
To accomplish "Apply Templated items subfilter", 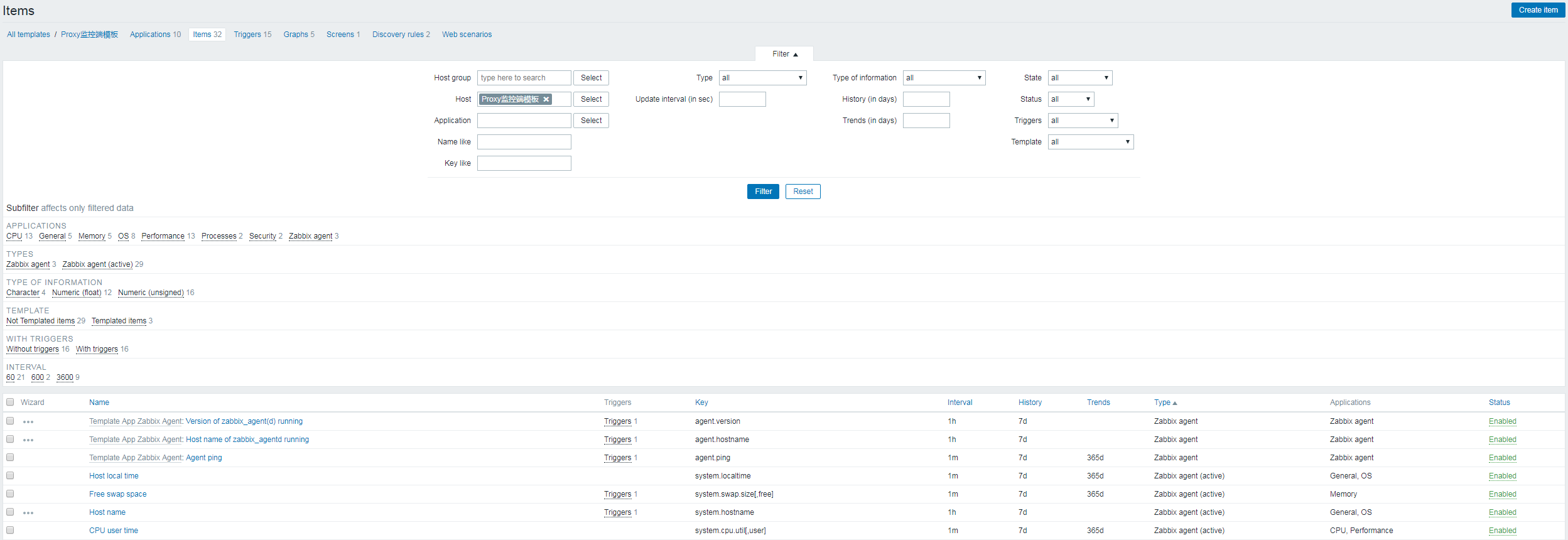I will click(119, 321).
